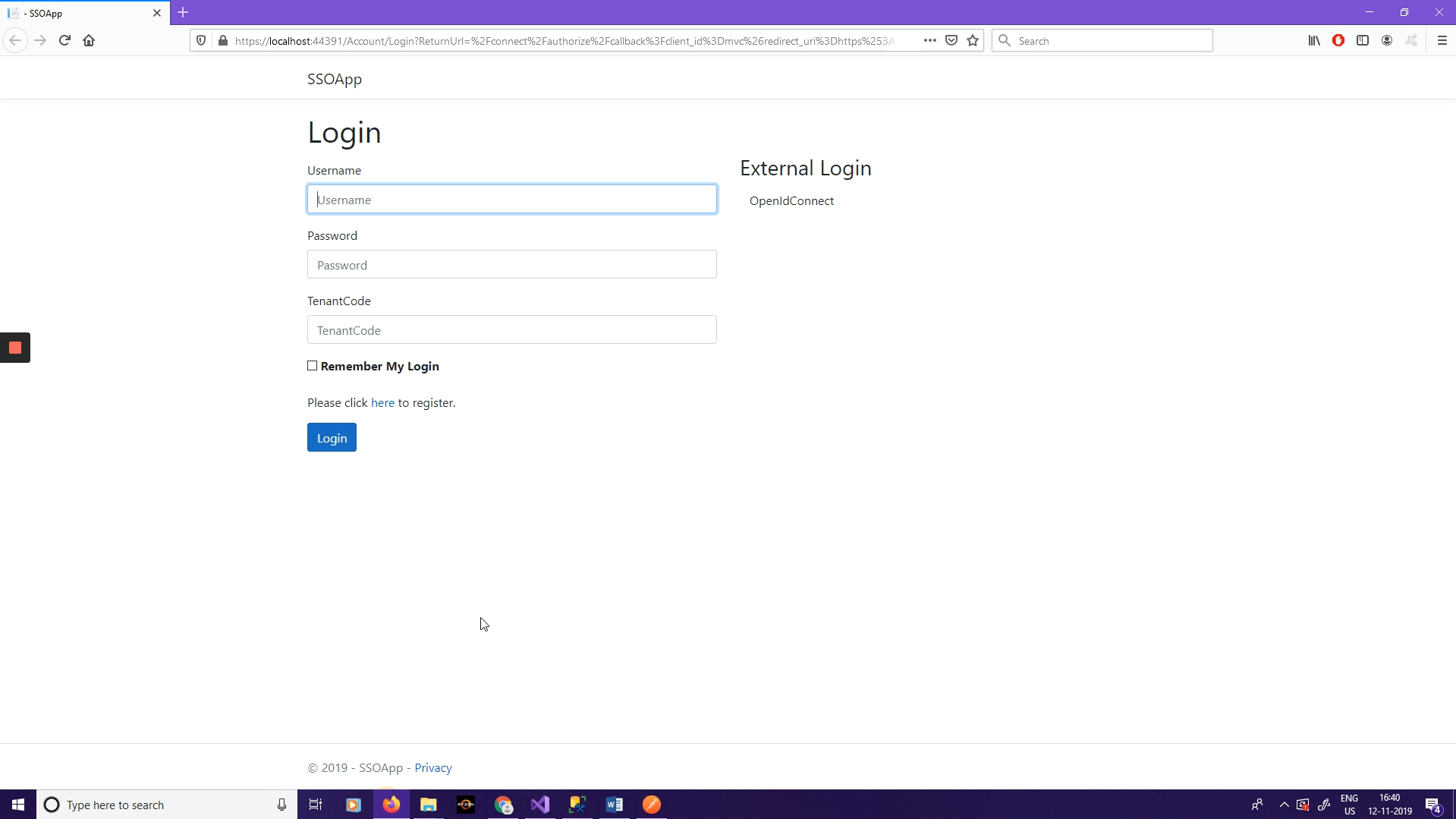
Task: Open a new browser tab
Action: 183,13
